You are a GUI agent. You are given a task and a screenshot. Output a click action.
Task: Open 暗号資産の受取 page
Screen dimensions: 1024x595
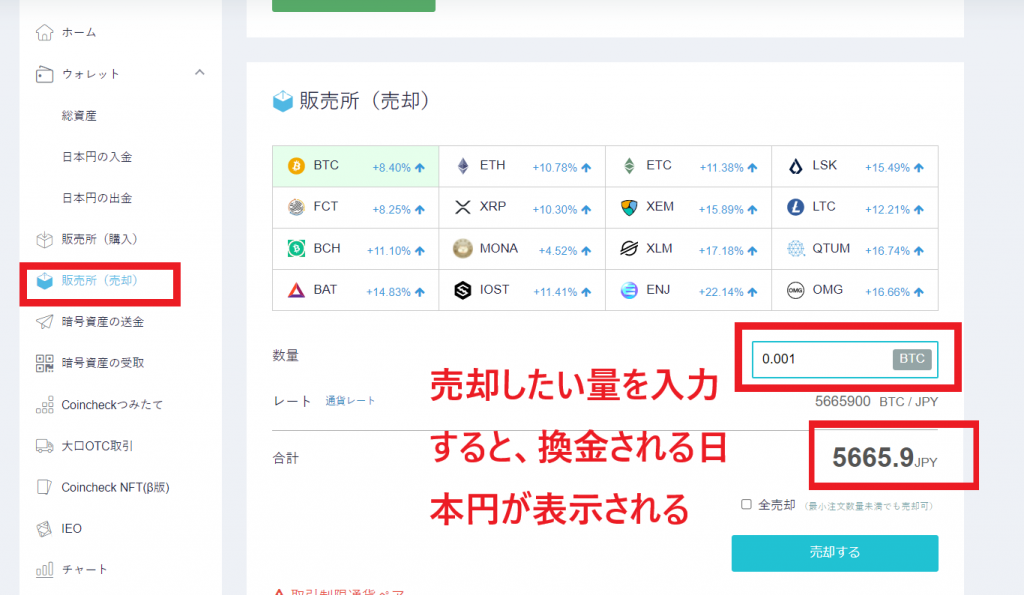point(103,362)
